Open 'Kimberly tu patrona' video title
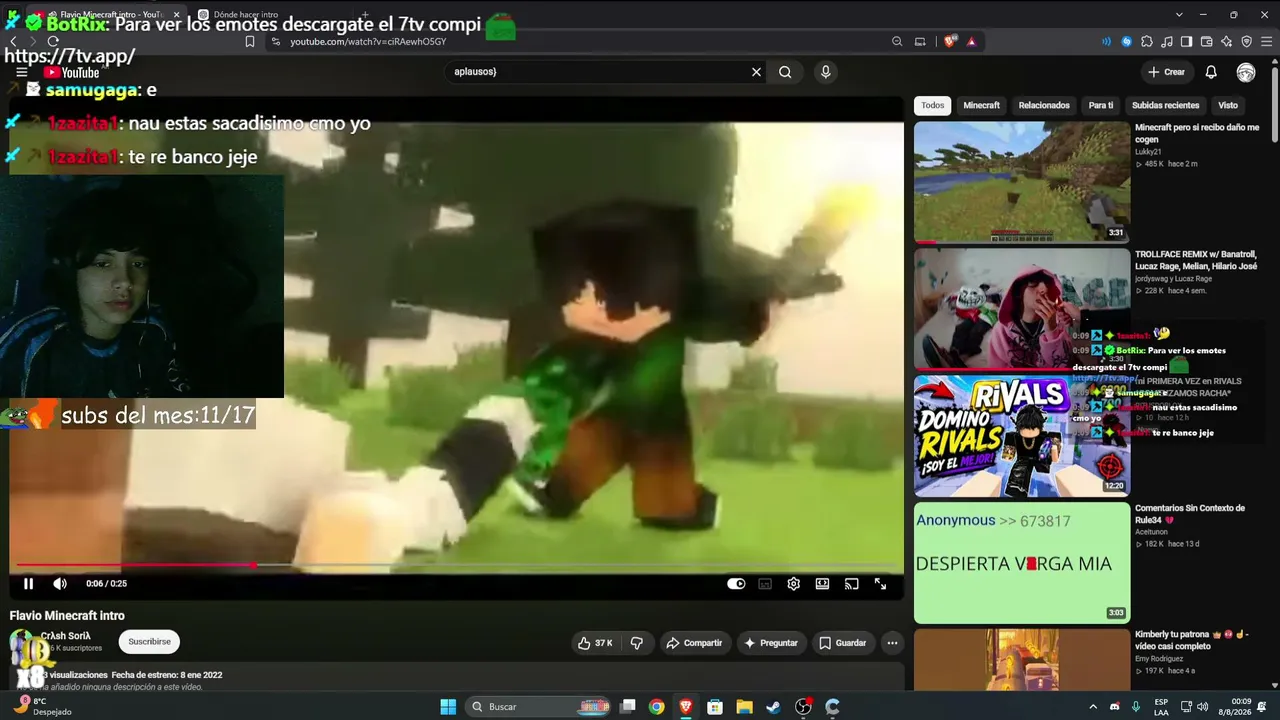Viewport: 1280px width, 720px height. point(1192,640)
